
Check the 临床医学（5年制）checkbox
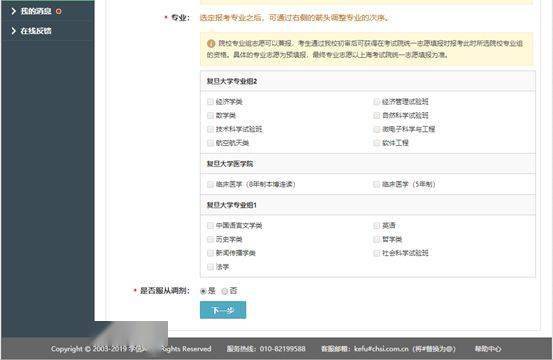(x=376, y=184)
